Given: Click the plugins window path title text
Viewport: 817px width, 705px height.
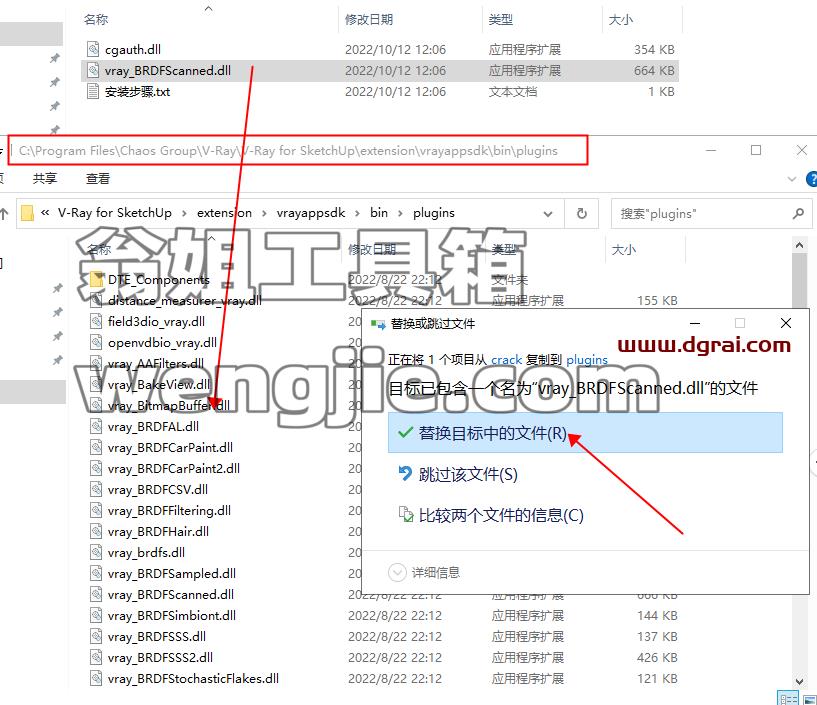Looking at the screenshot, I should tap(288, 151).
